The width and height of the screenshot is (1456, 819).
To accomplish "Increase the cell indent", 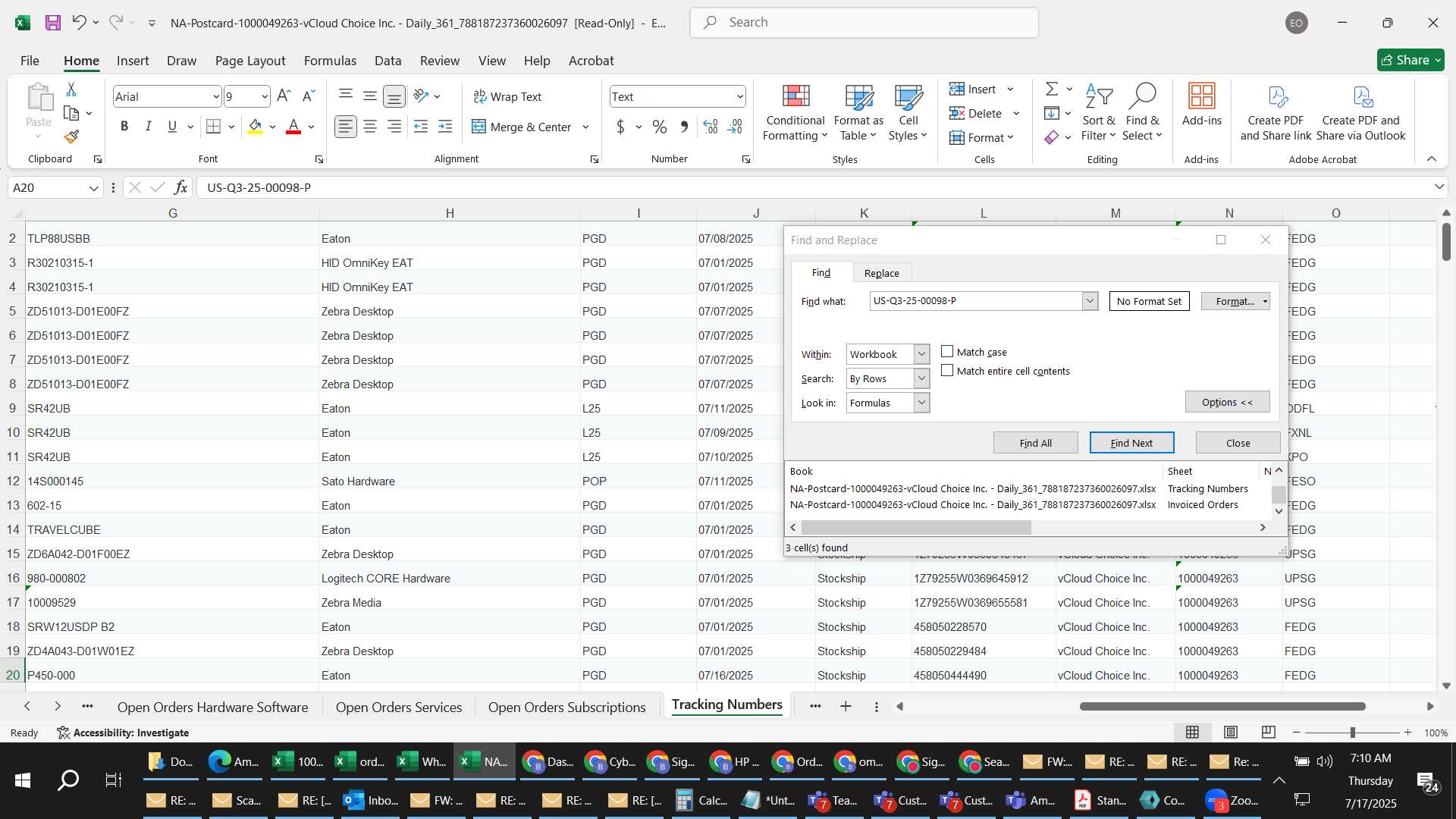I will [x=445, y=127].
